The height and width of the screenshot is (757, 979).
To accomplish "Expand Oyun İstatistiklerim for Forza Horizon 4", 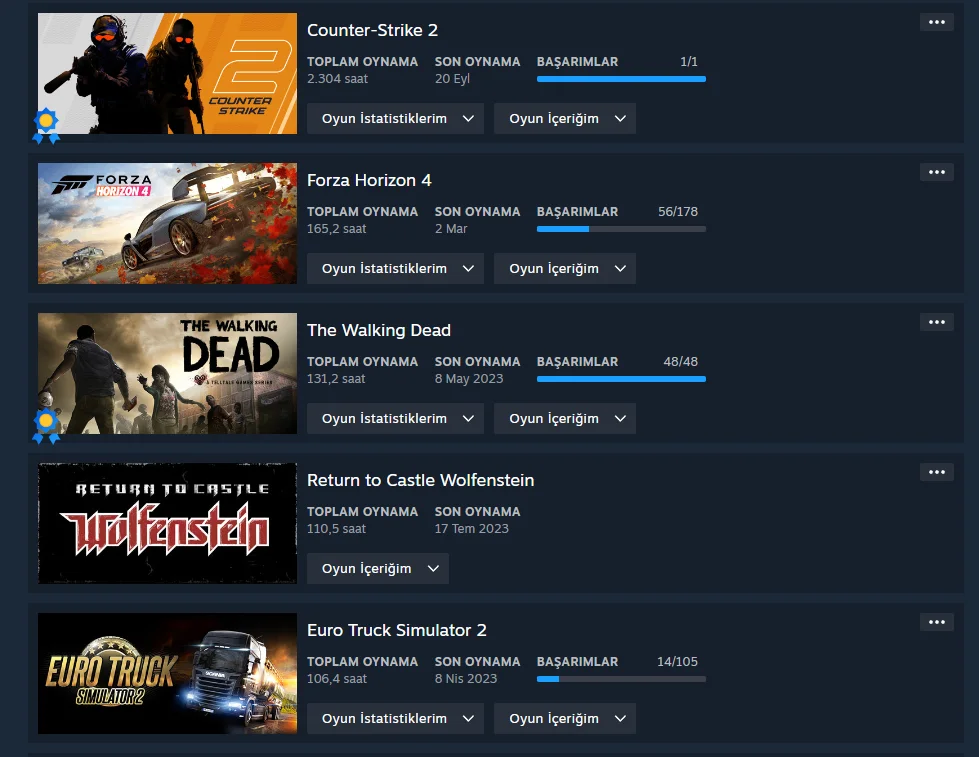I will (395, 269).
